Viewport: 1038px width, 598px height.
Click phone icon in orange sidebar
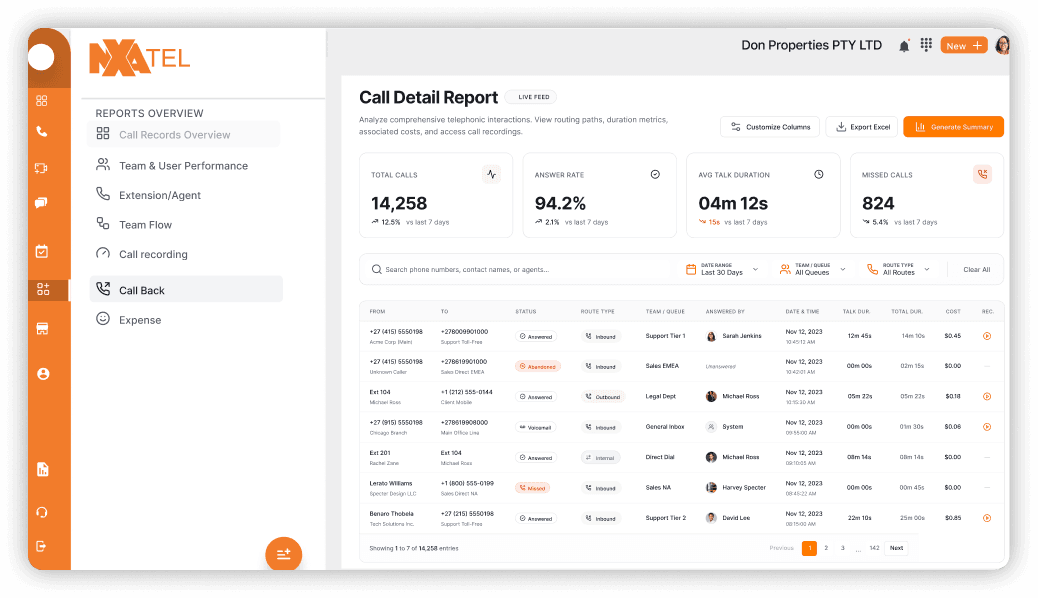point(42,132)
